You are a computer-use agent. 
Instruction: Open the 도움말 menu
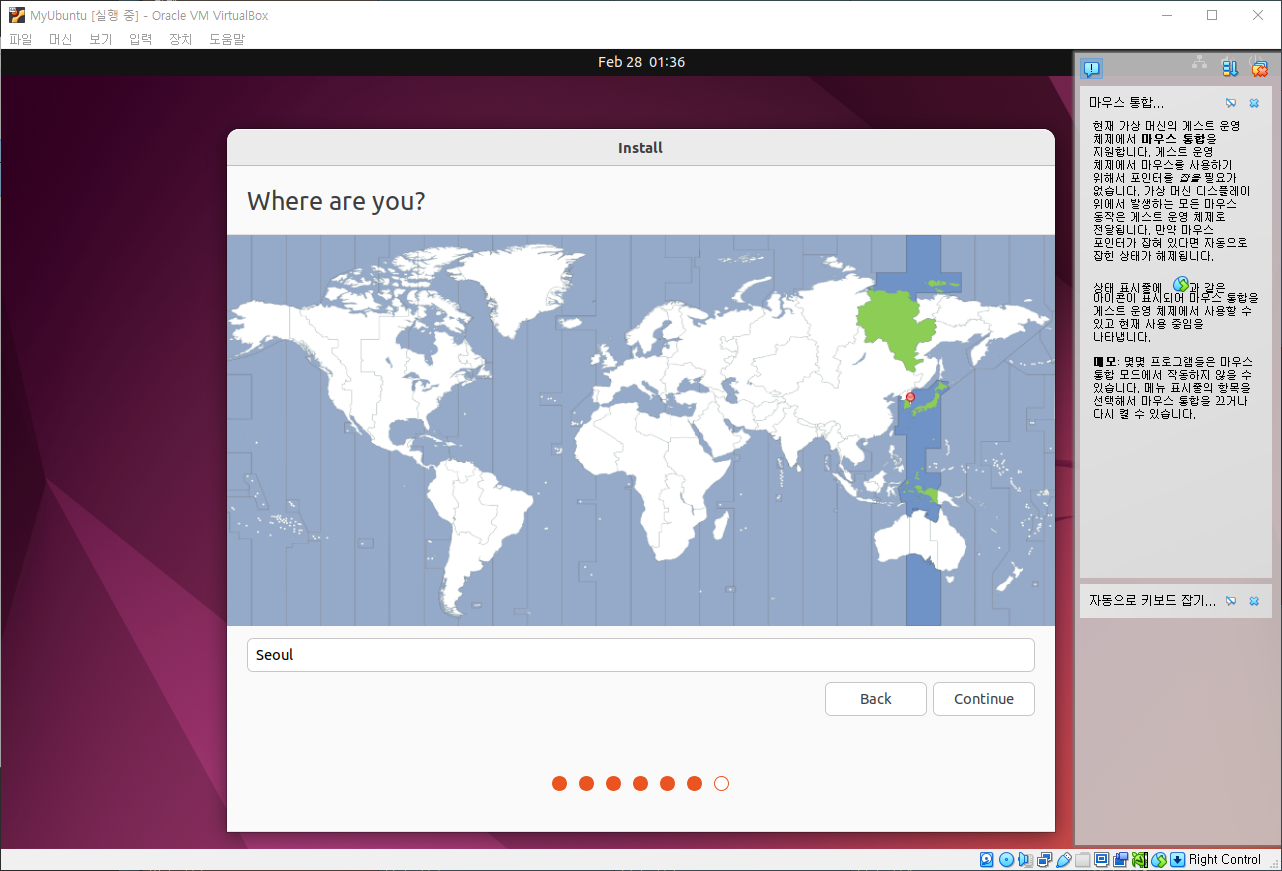click(226, 39)
